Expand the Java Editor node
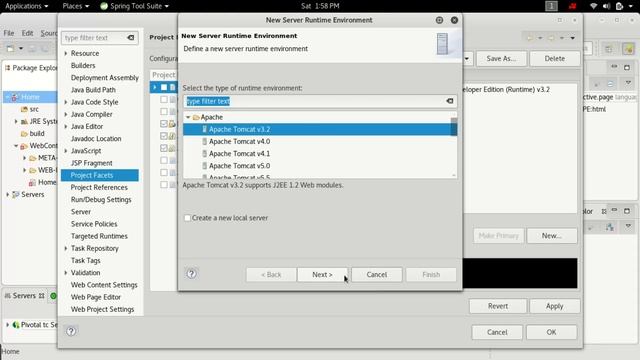 (66, 127)
